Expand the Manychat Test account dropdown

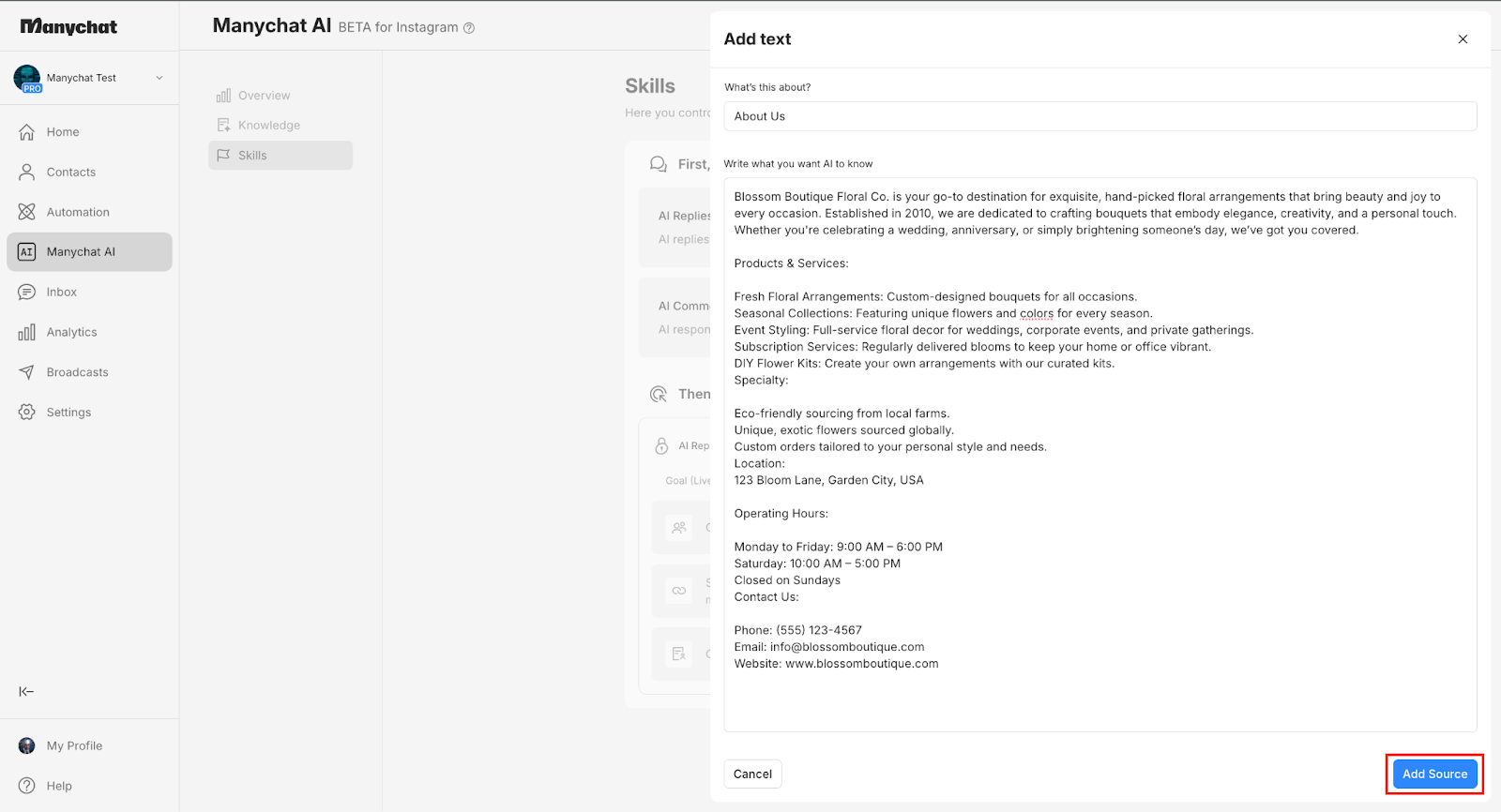click(x=159, y=78)
